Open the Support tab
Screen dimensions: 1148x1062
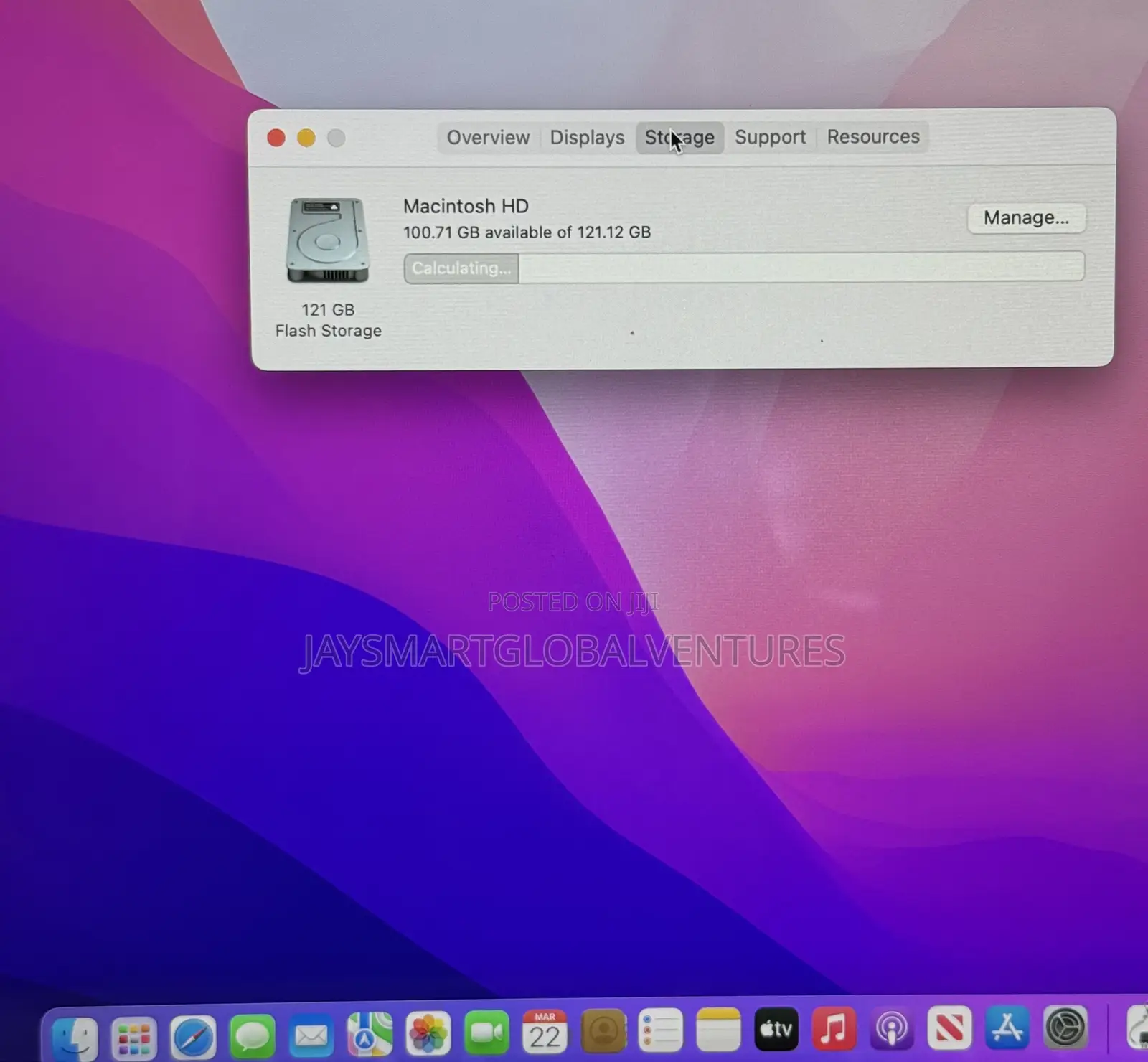pos(770,137)
